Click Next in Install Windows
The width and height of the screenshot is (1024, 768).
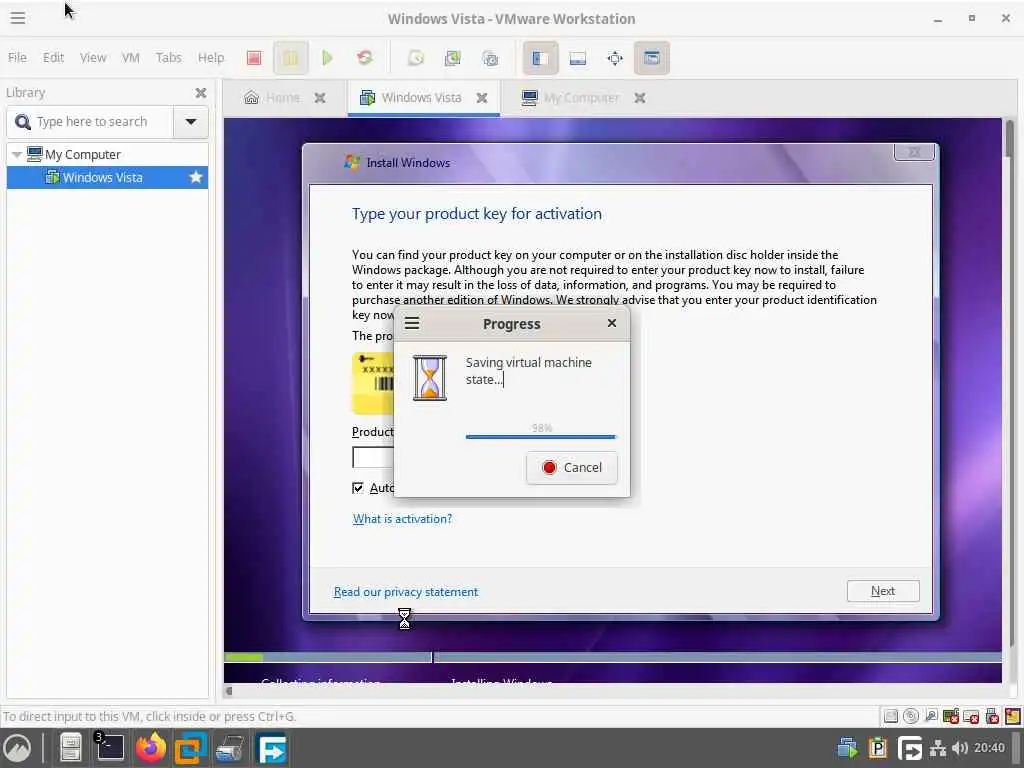coord(883,591)
